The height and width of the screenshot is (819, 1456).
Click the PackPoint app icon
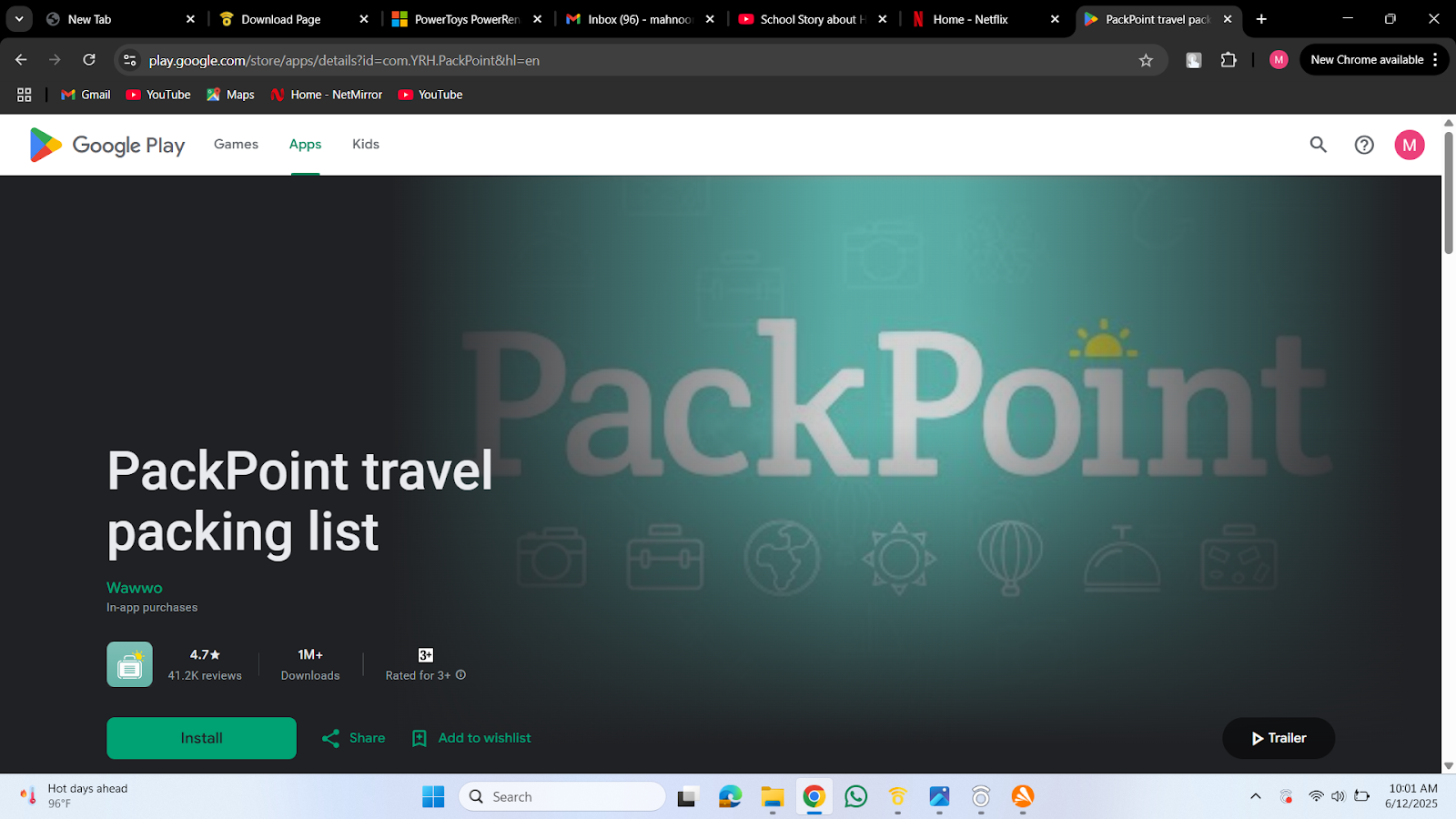(129, 664)
